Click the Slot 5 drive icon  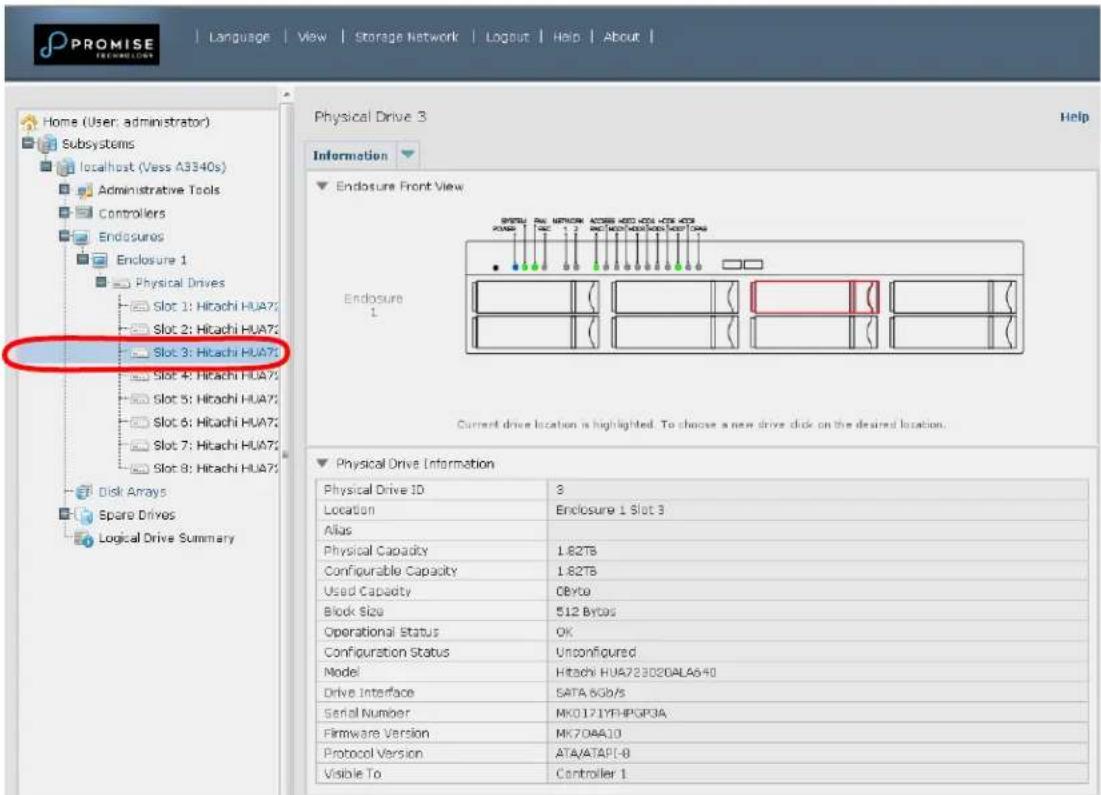(x=140, y=399)
